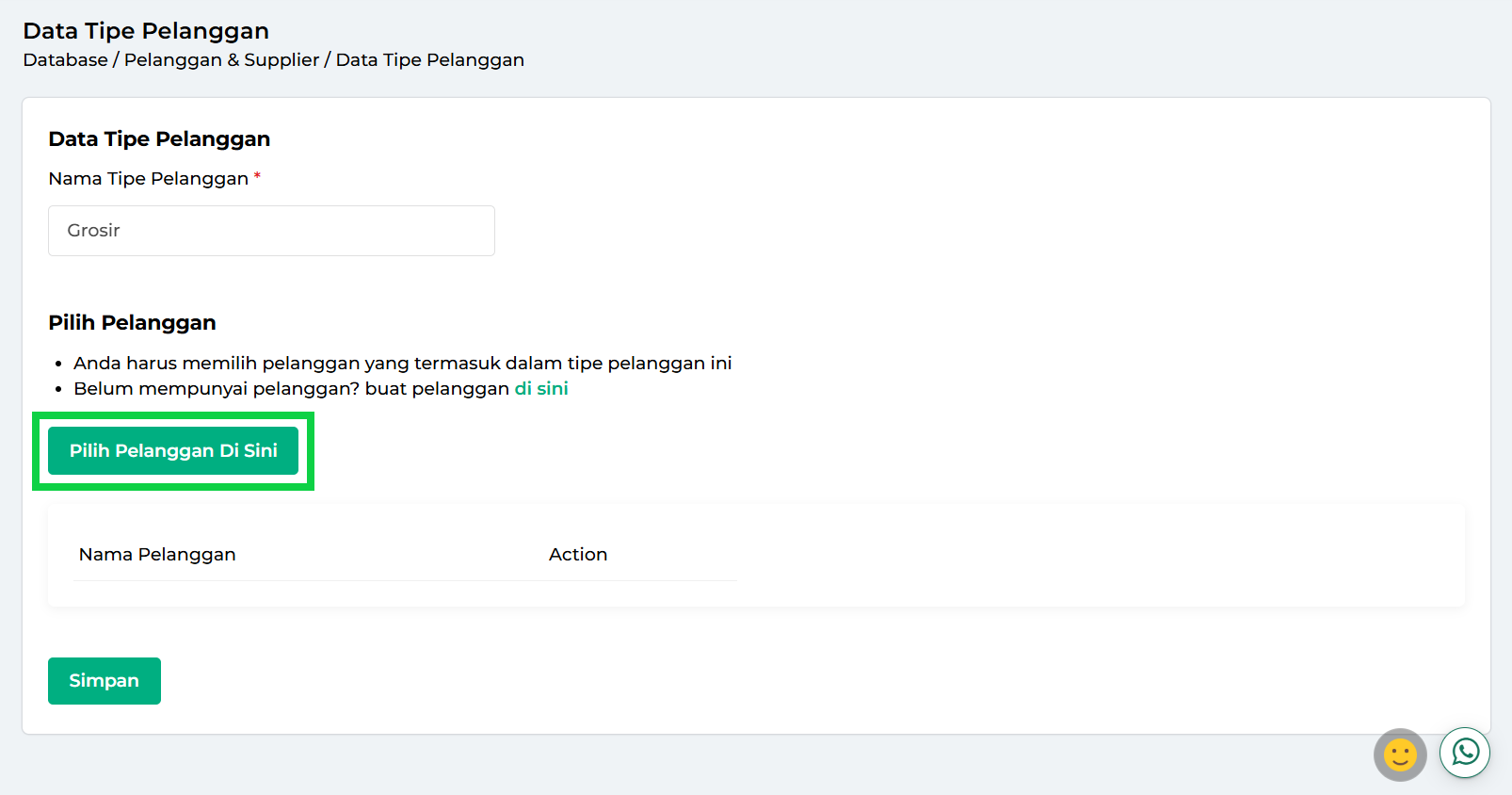This screenshot has height=795, width=1512.
Task: Click the Nama Pelanggan column header
Action: coord(157,555)
